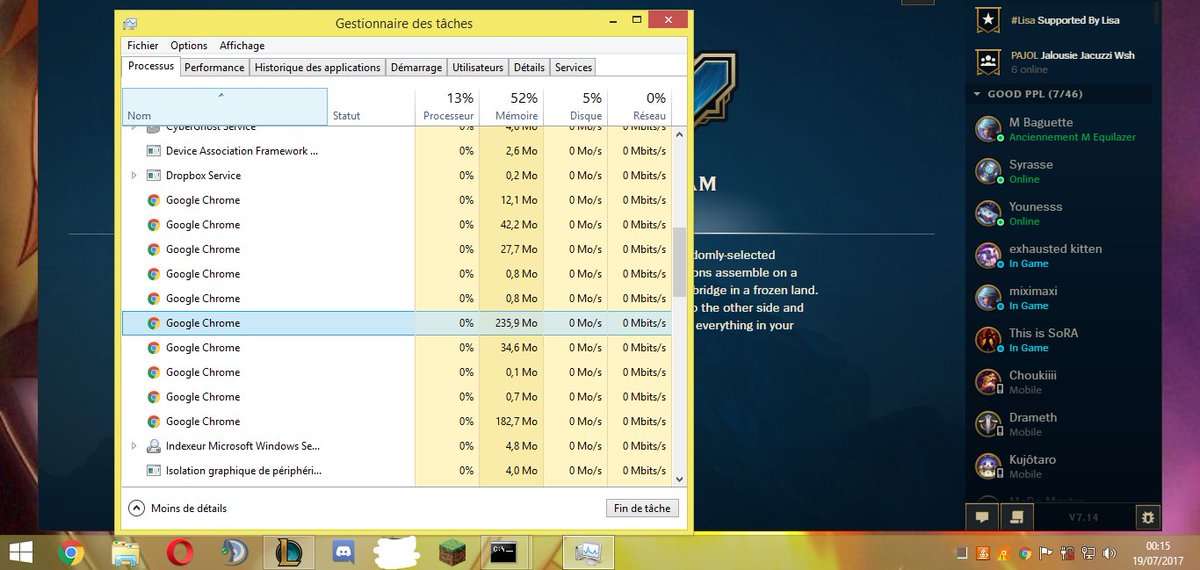Expand the Indexeur Microsoft Windows process row
This screenshot has height=570, width=1200.
click(x=134, y=446)
